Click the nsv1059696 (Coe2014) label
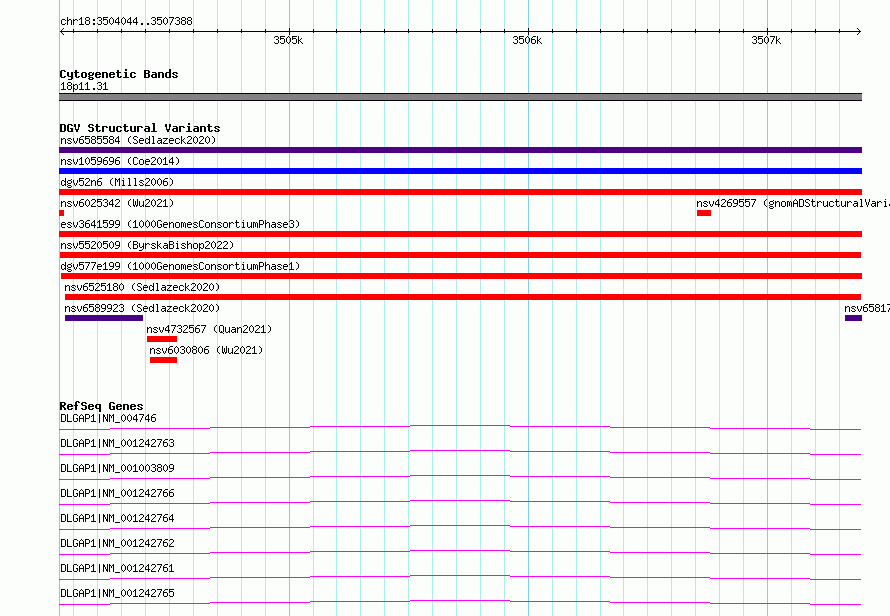 (120, 161)
